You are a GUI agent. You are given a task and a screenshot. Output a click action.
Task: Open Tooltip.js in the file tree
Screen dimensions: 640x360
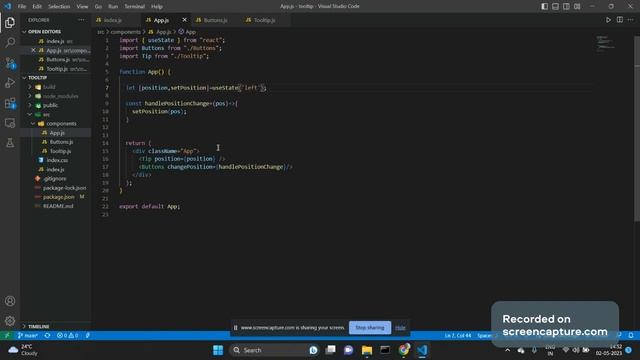tap(60, 151)
